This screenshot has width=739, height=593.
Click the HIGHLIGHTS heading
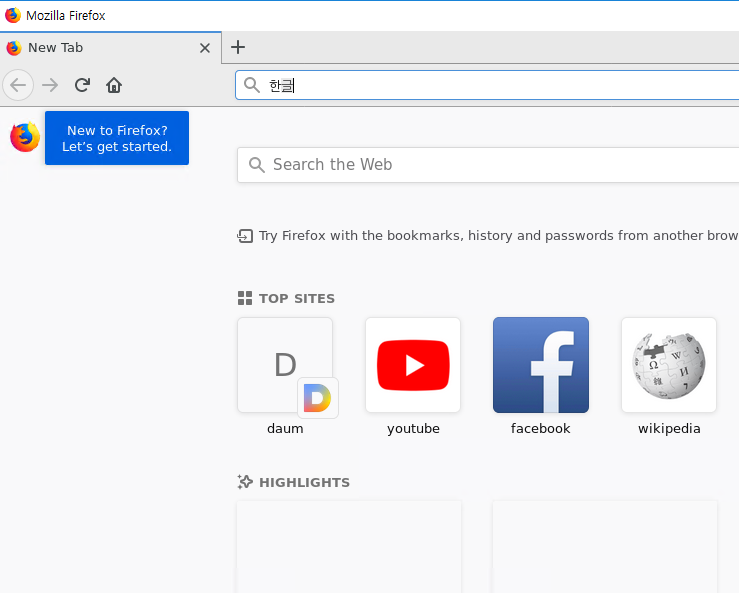(x=304, y=482)
